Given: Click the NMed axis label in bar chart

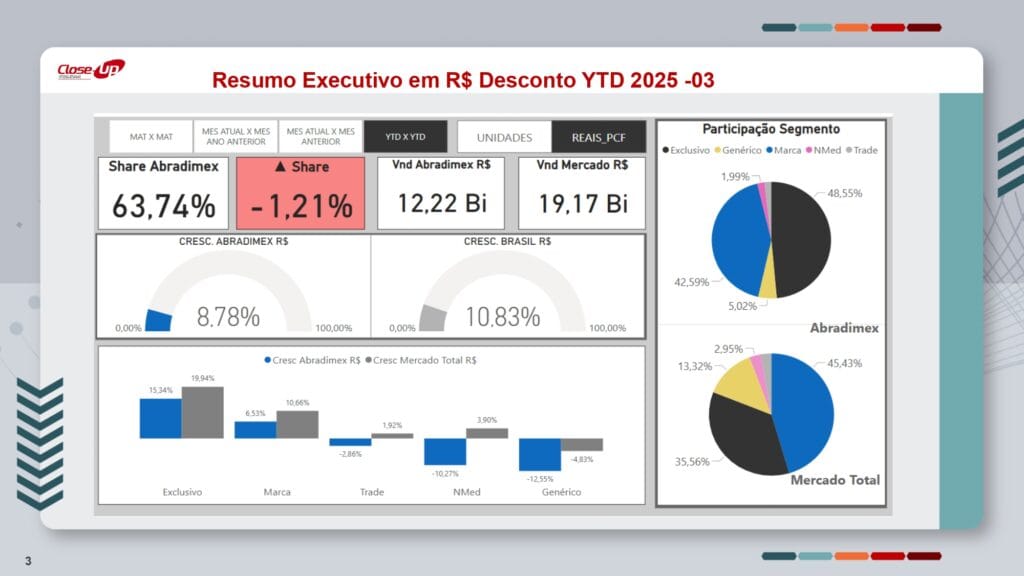Looking at the screenshot, I should 466,492.
